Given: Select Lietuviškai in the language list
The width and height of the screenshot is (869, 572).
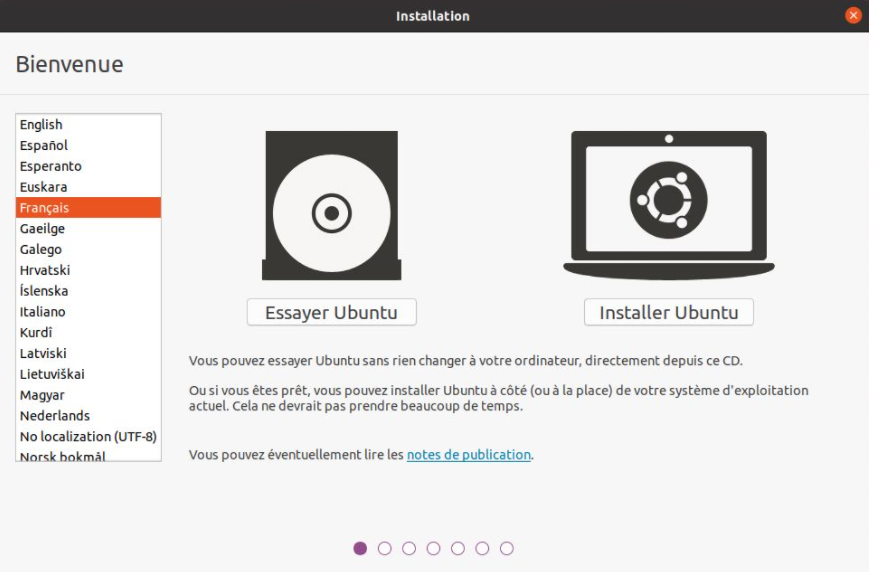Looking at the screenshot, I should pos(88,374).
